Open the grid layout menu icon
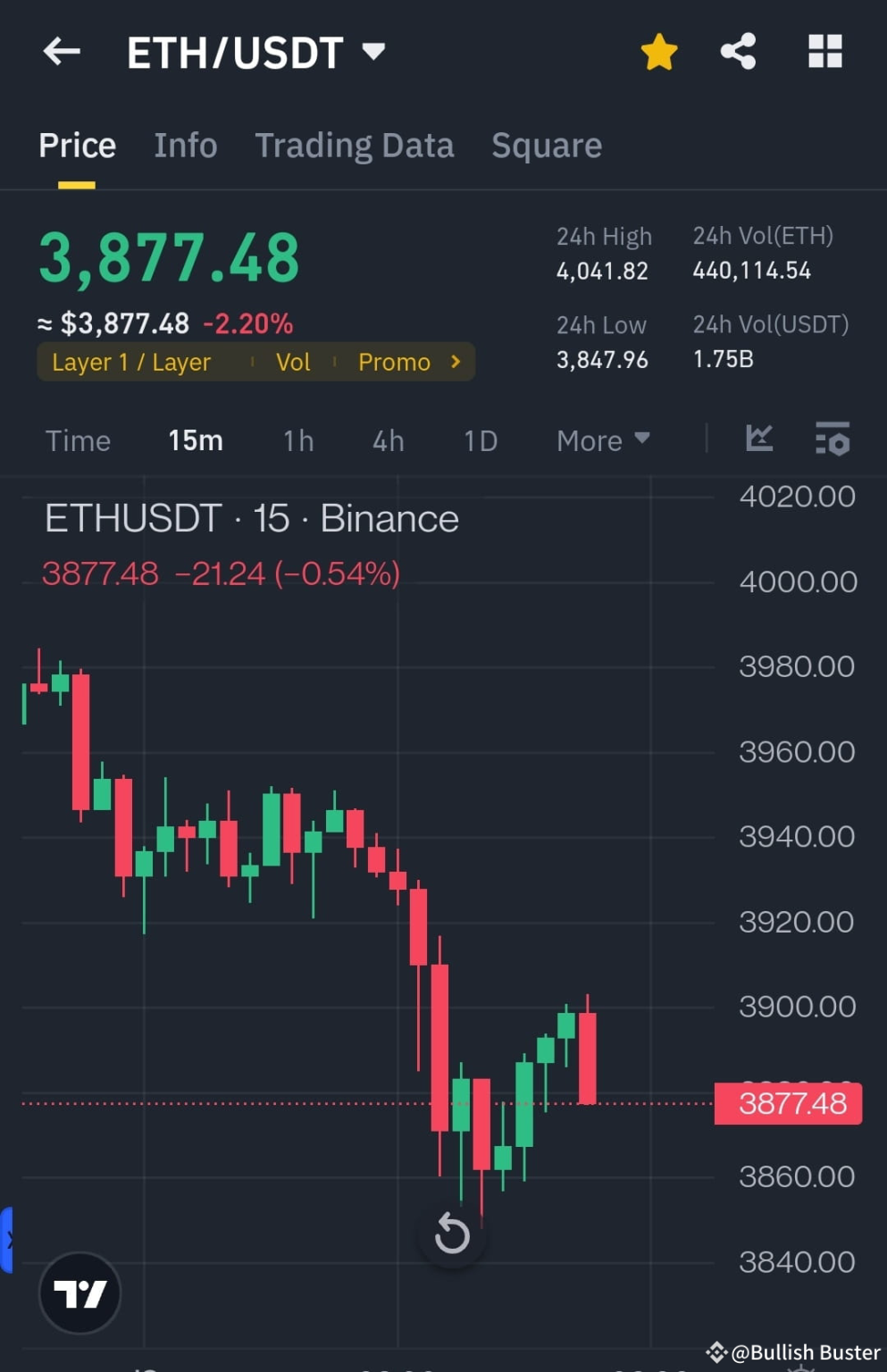 [824, 52]
